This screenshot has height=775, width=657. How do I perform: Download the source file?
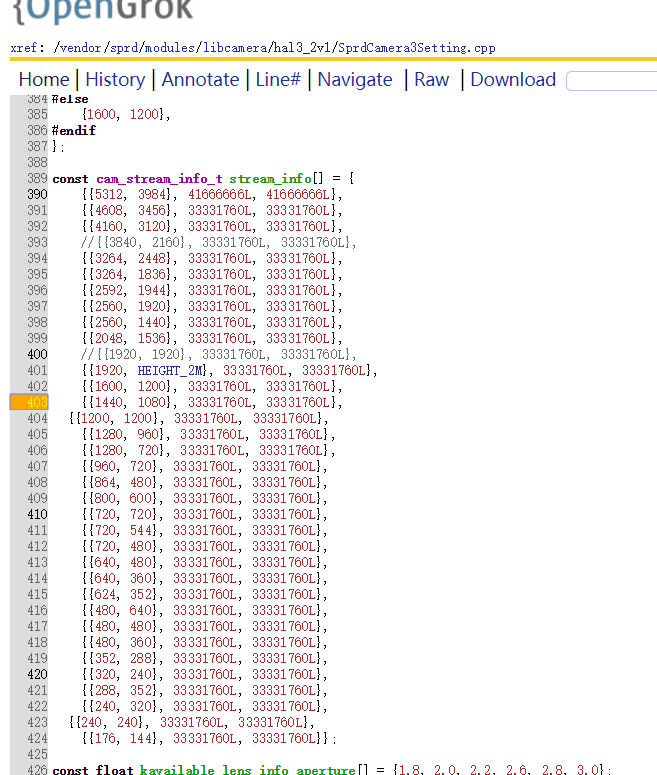(x=513, y=80)
